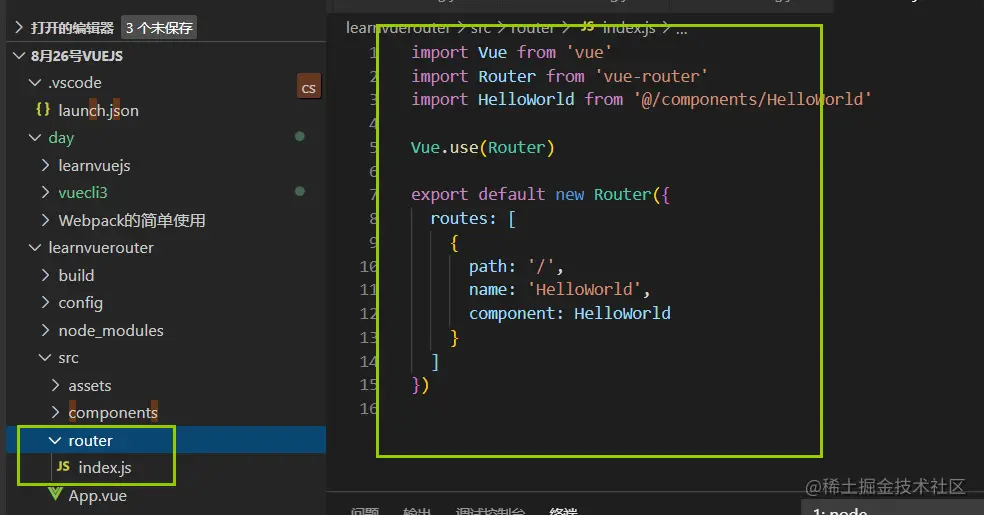This screenshot has width=984, height=515.
Task: Click export default new Router line
Action: [540, 194]
